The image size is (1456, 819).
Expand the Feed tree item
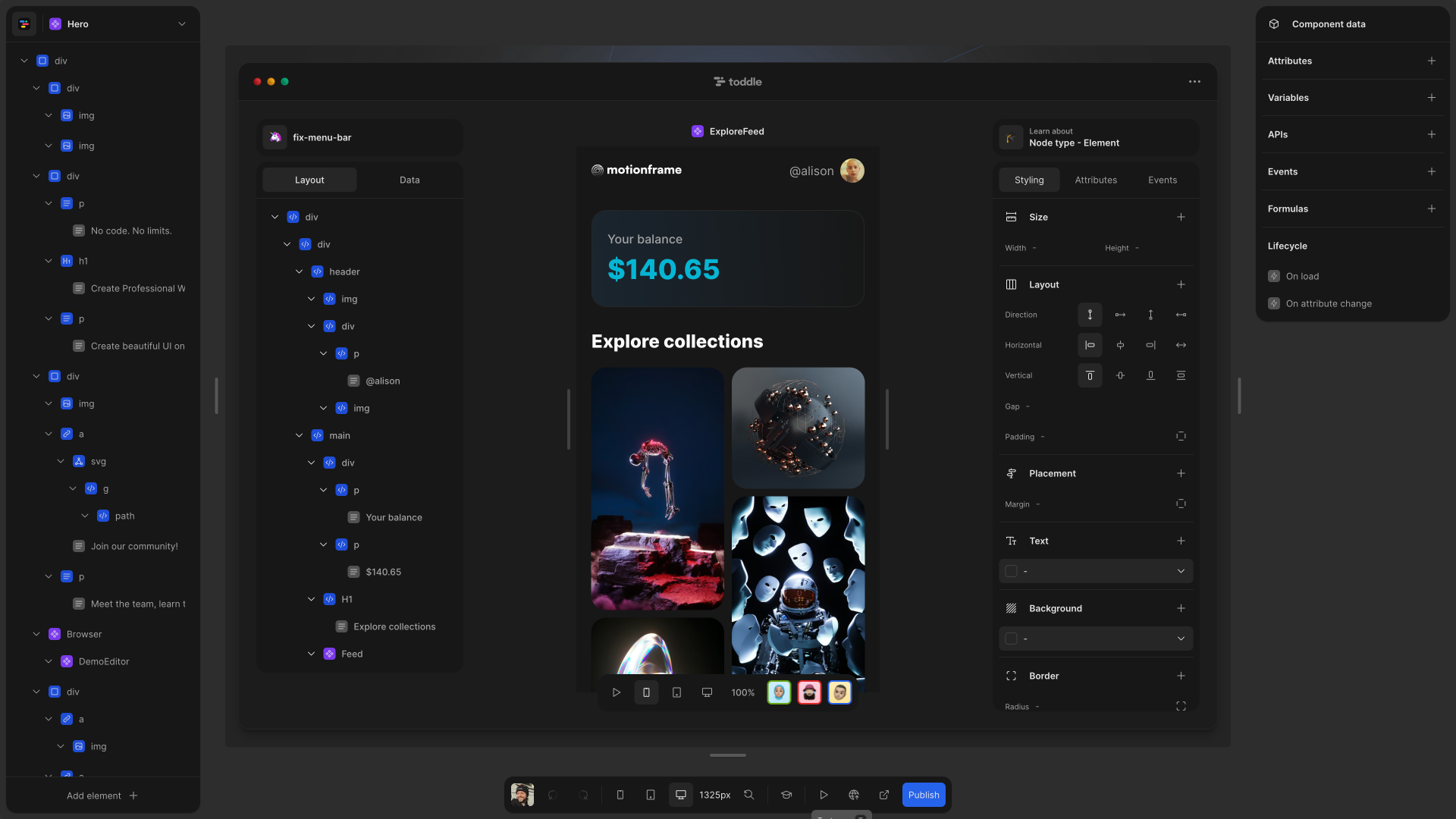311,654
